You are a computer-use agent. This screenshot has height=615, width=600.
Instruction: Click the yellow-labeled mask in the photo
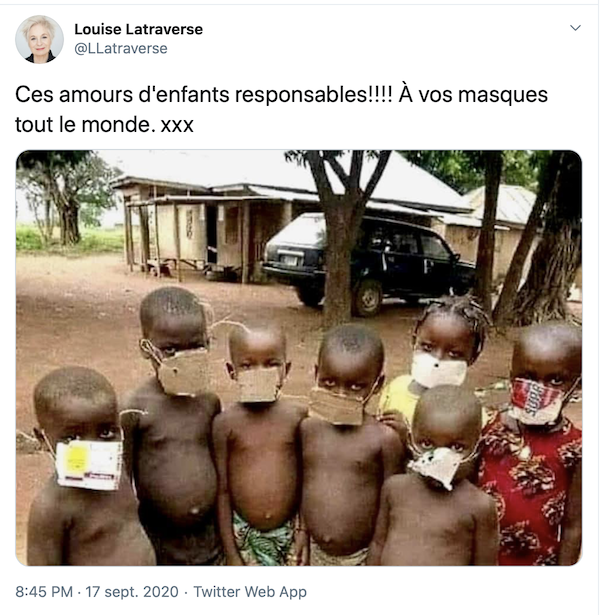tap(88, 465)
